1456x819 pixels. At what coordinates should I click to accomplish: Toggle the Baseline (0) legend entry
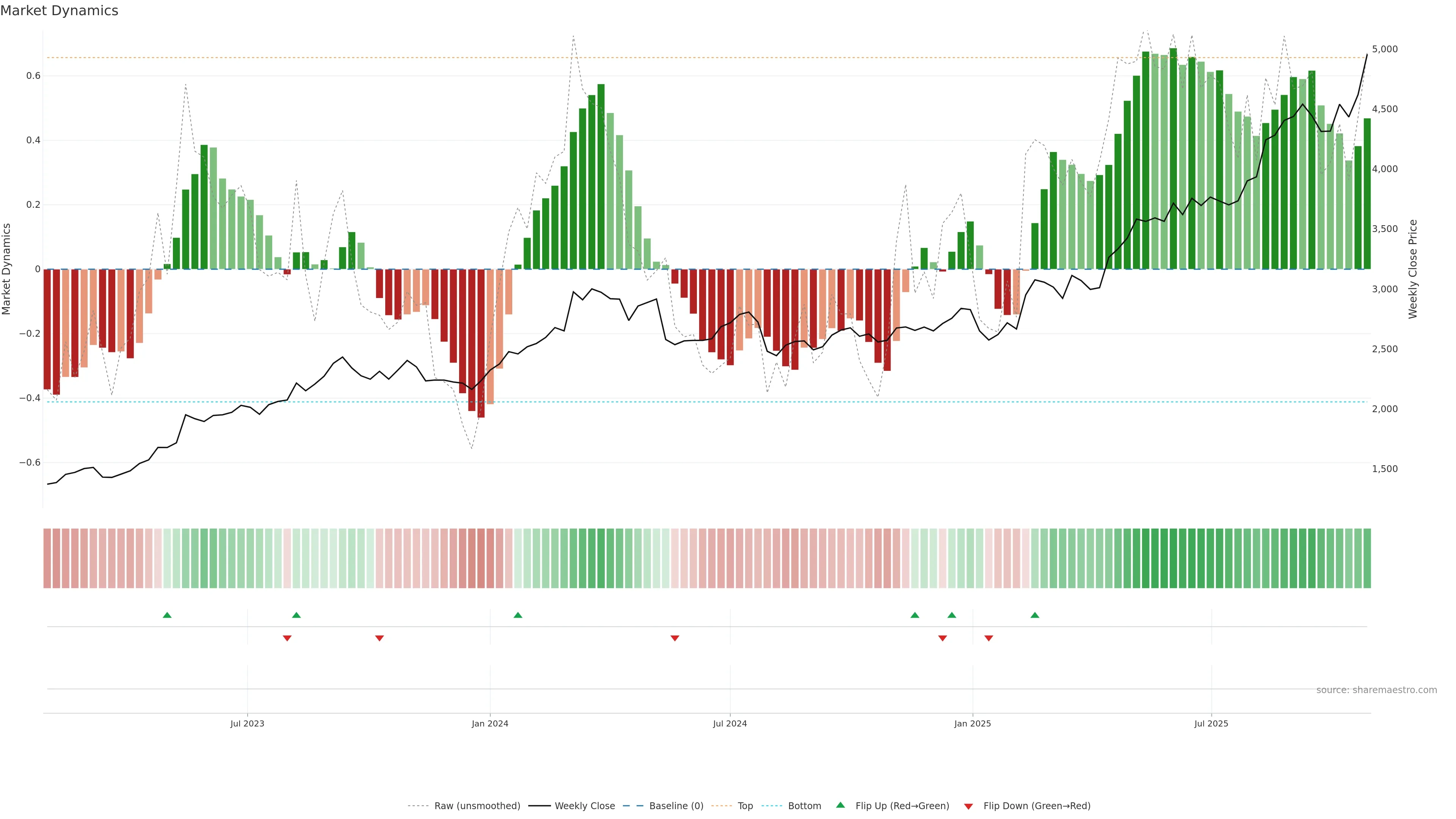click(x=676, y=806)
